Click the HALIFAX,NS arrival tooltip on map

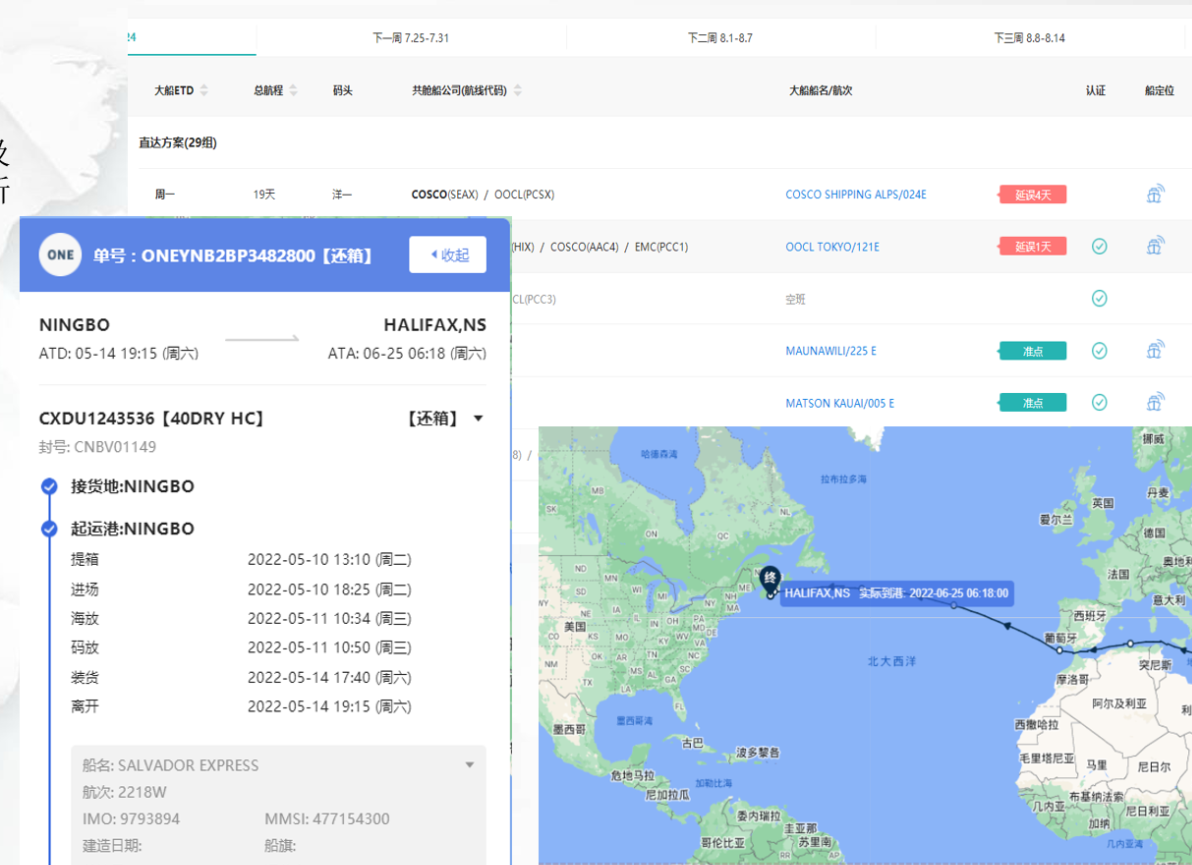click(895, 593)
